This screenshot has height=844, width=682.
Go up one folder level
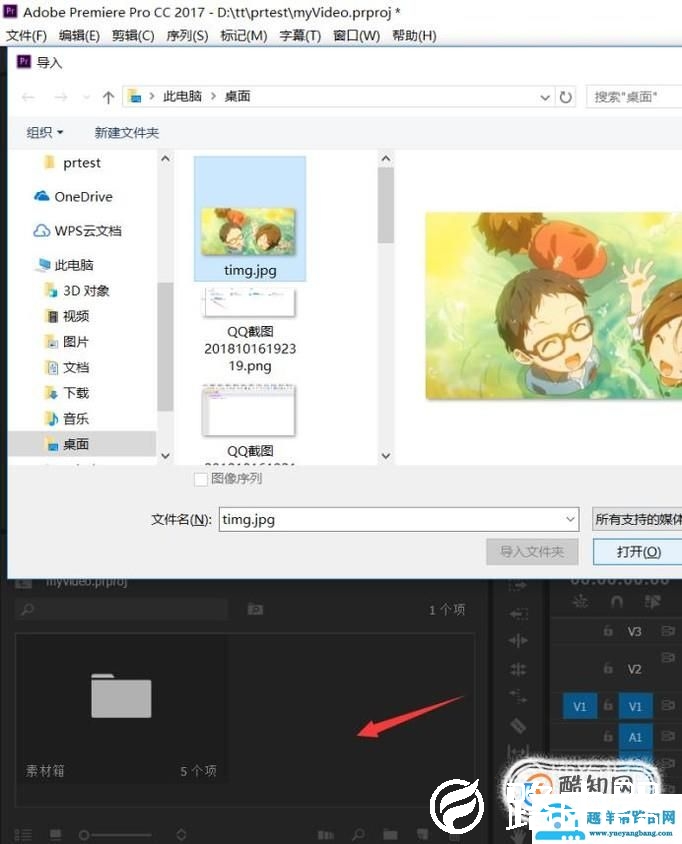point(108,97)
